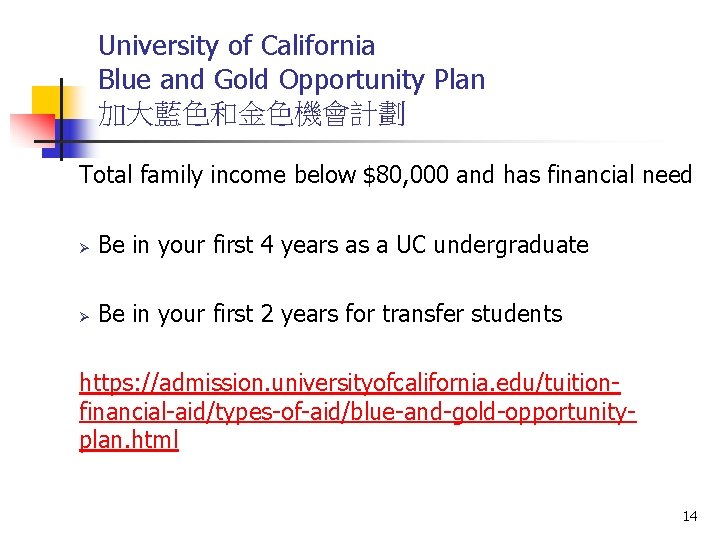Click the word 'undergraduate' in first bullet
The image size is (720, 540).
tap(511, 246)
